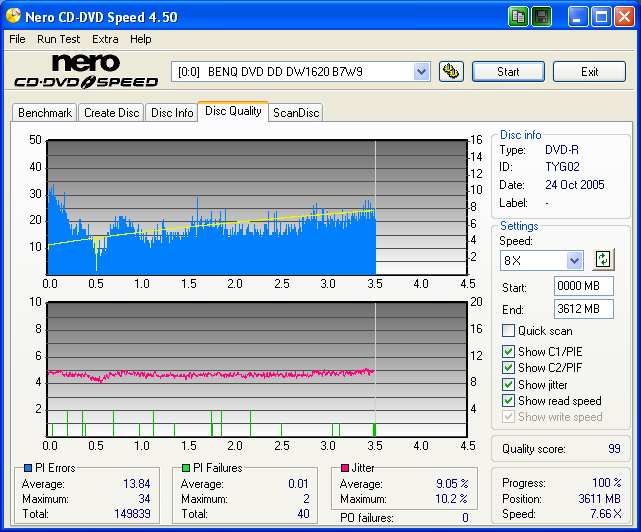Open the Run Test menu
The height and width of the screenshot is (532, 641).
58,39
